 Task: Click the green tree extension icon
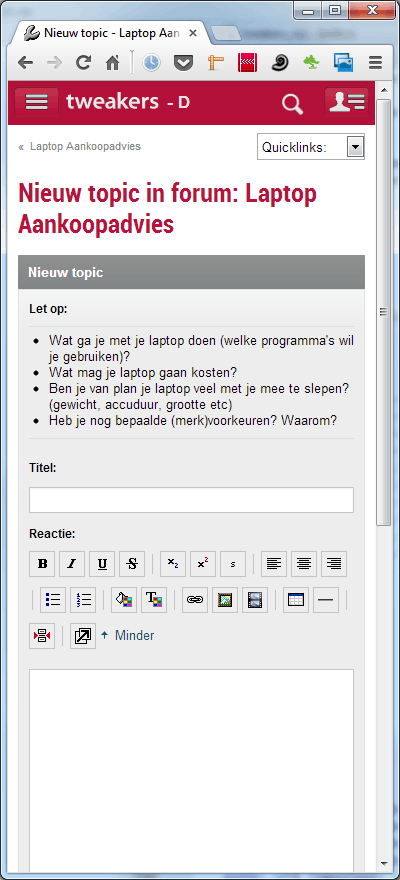pos(311,63)
